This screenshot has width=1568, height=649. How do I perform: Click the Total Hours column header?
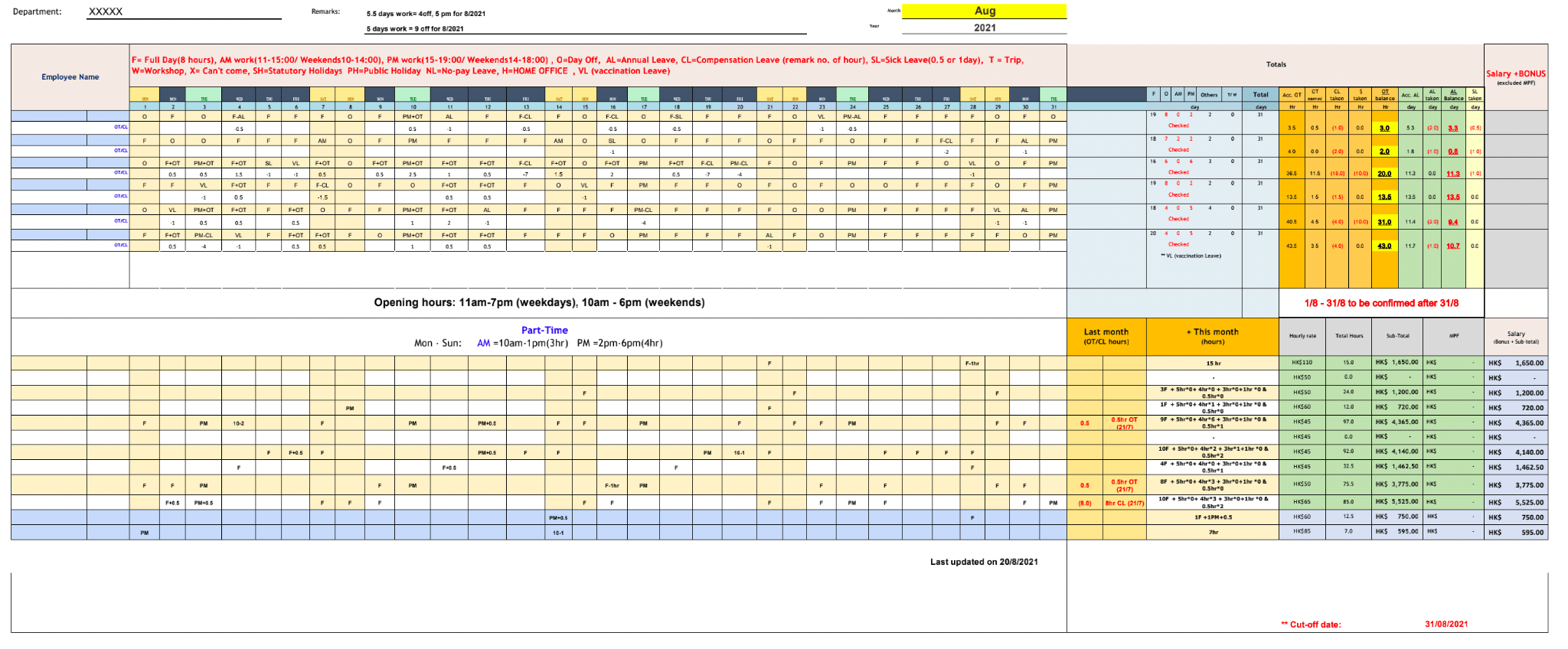click(1349, 336)
